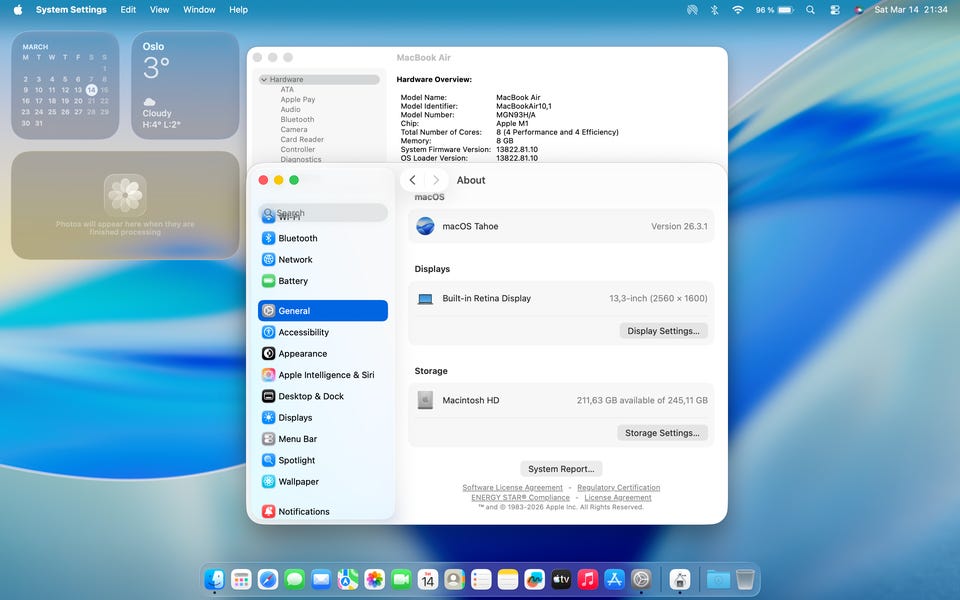
Task: Click the Display Settings button
Action: pos(663,331)
